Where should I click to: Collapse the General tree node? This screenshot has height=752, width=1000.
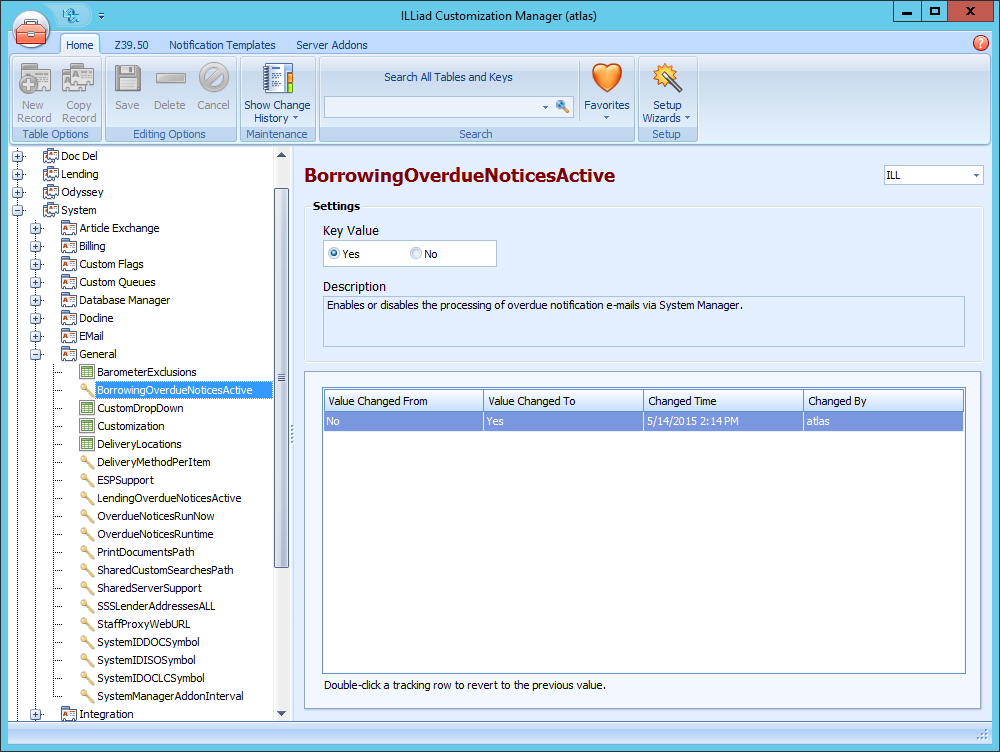point(36,354)
